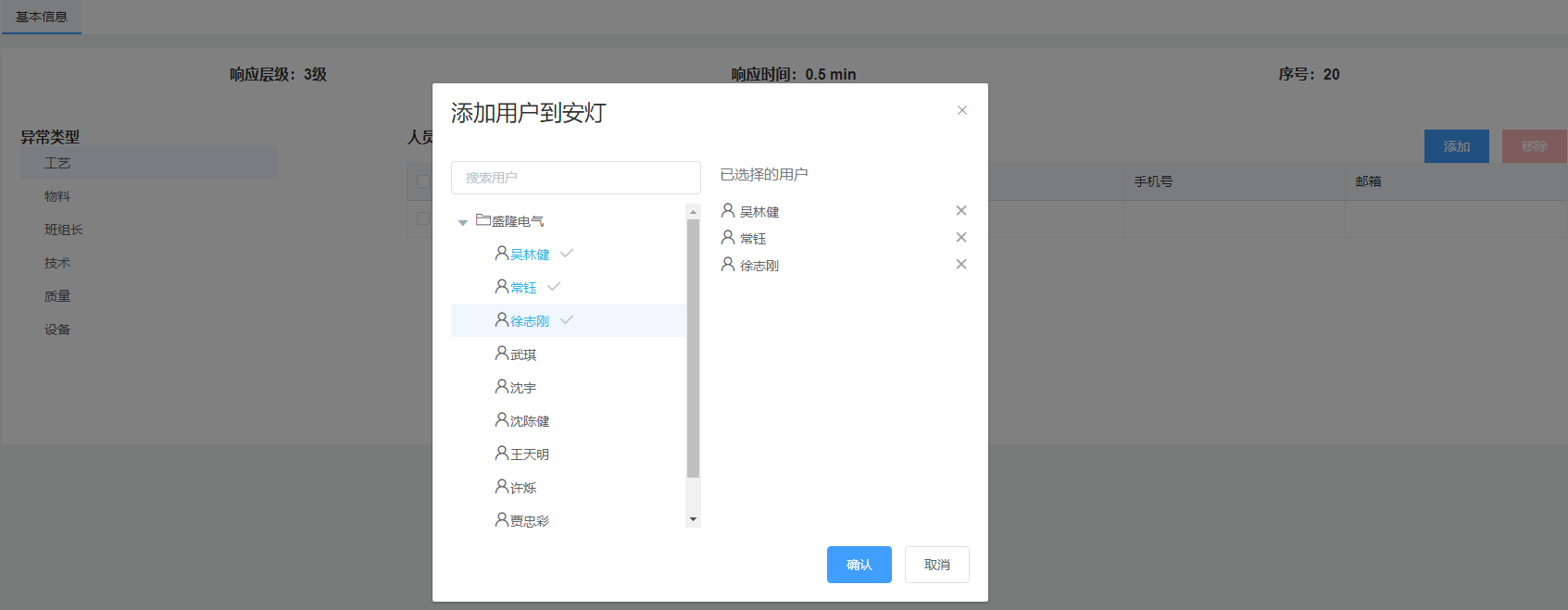1568x610 pixels.
Task: Remove 徐志刚 from selected users list
Action: (x=961, y=265)
